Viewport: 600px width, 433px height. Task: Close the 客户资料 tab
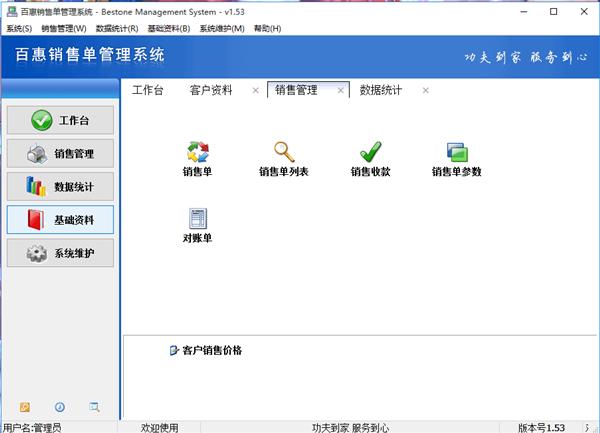pos(256,91)
